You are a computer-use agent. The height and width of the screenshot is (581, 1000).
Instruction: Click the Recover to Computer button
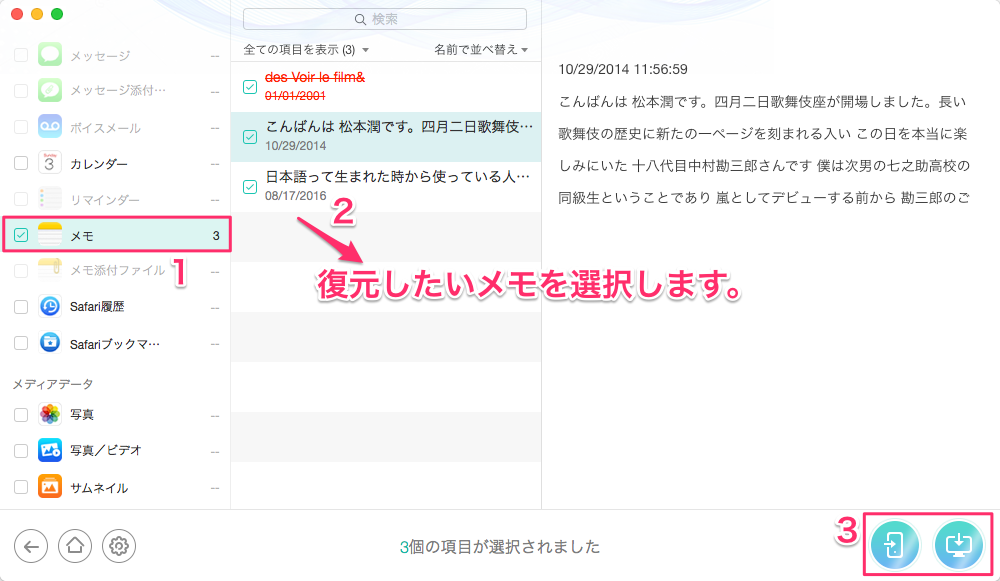959,545
